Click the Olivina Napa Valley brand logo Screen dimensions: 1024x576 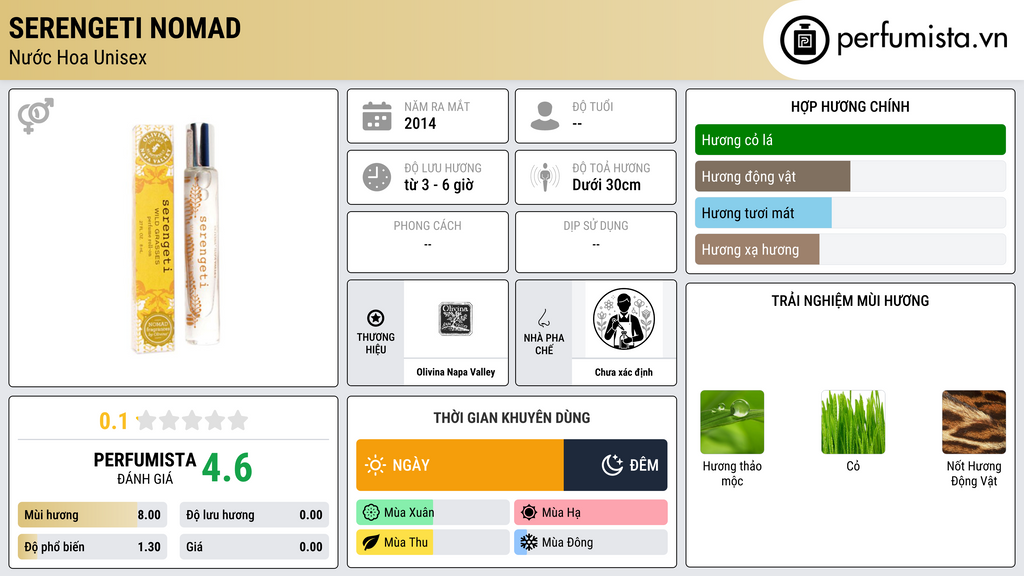click(x=455, y=319)
